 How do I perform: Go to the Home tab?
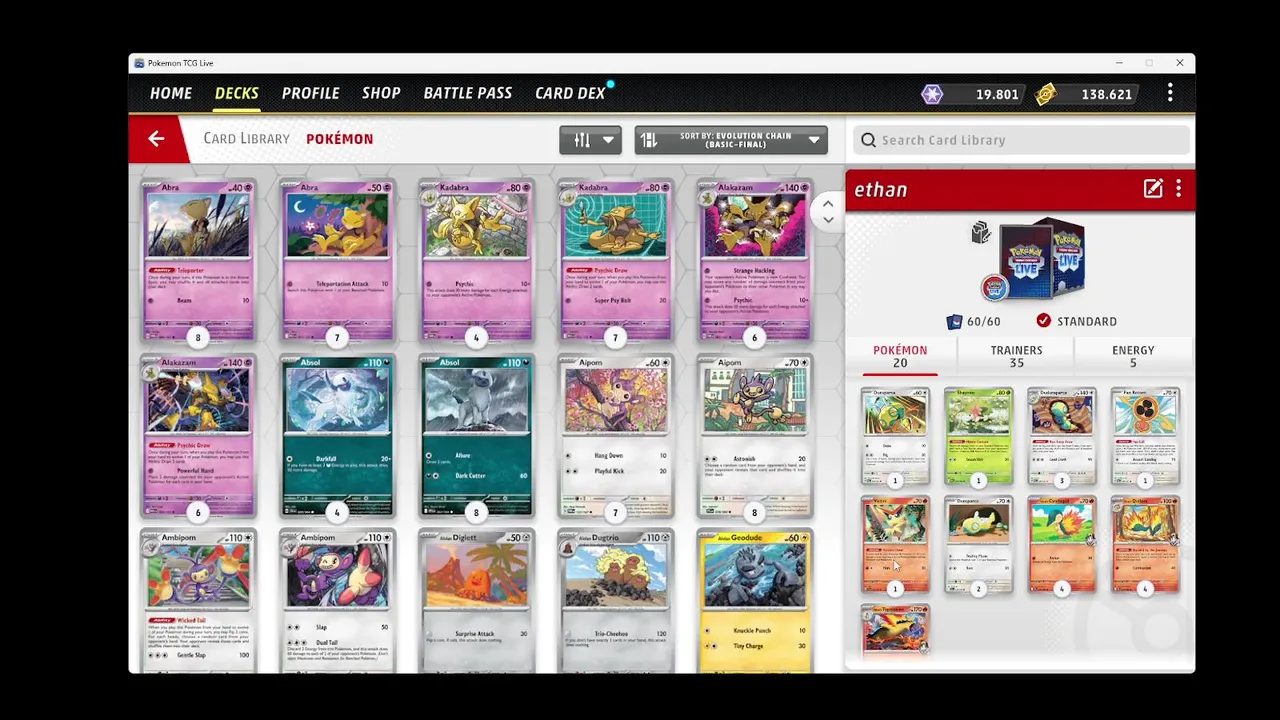[171, 93]
